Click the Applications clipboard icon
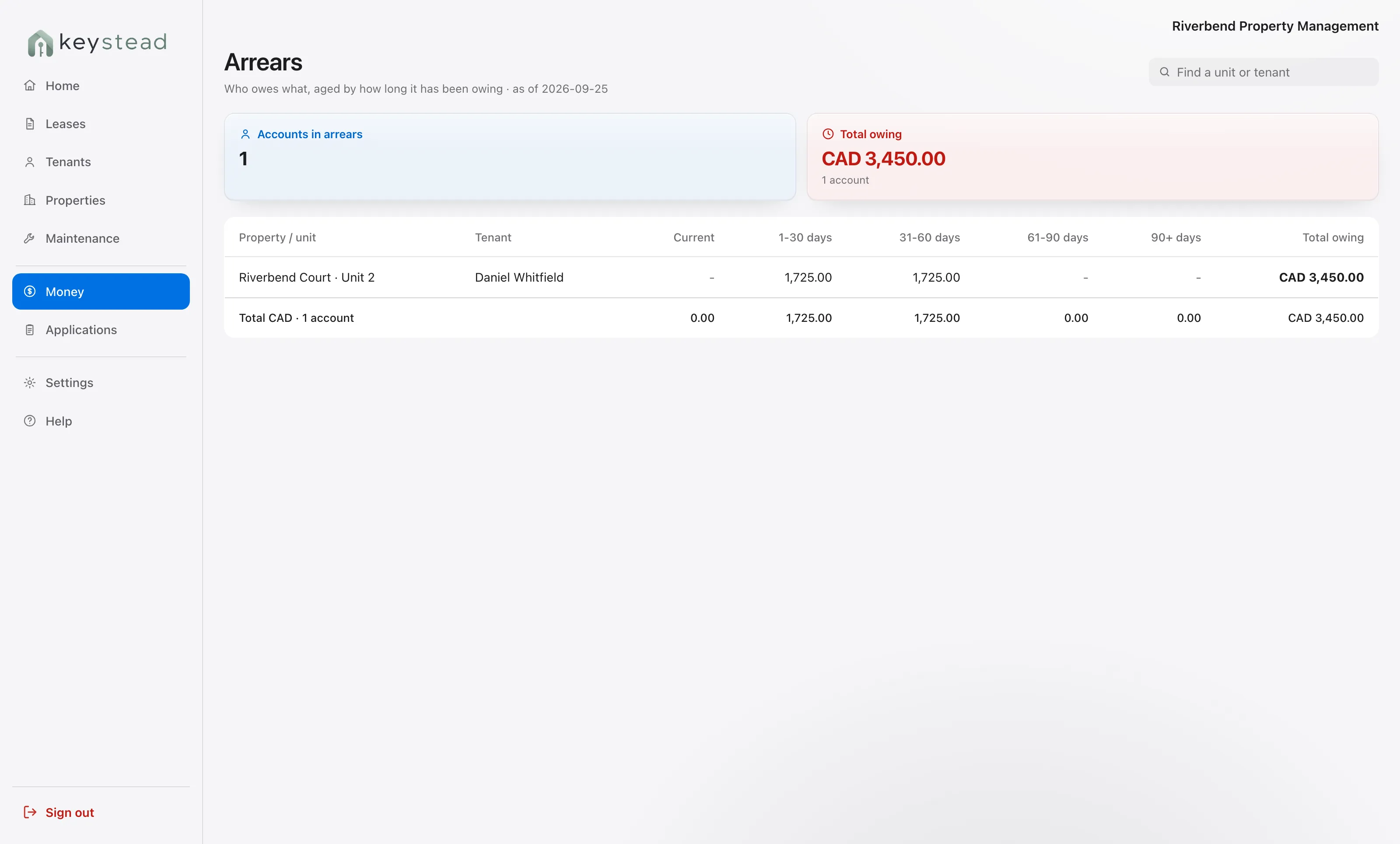1400x844 pixels. [x=30, y=330]
